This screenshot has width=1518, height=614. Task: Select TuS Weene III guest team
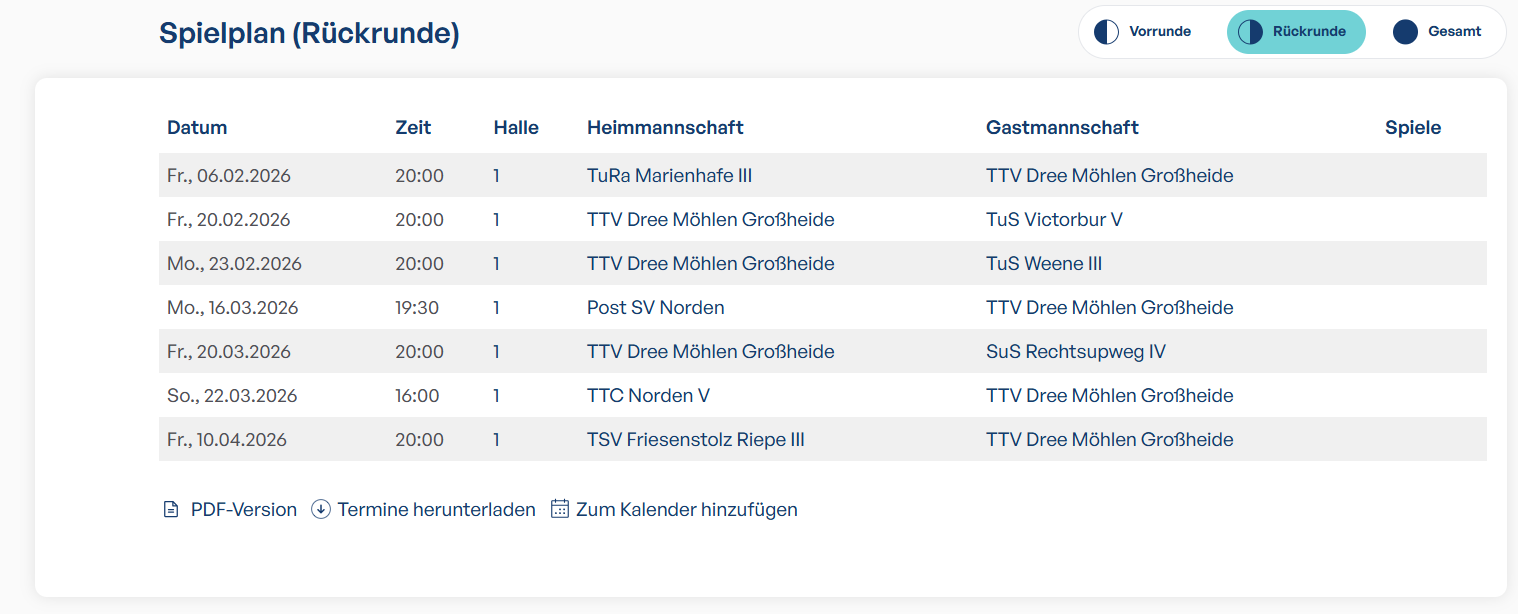(1044, 264)
